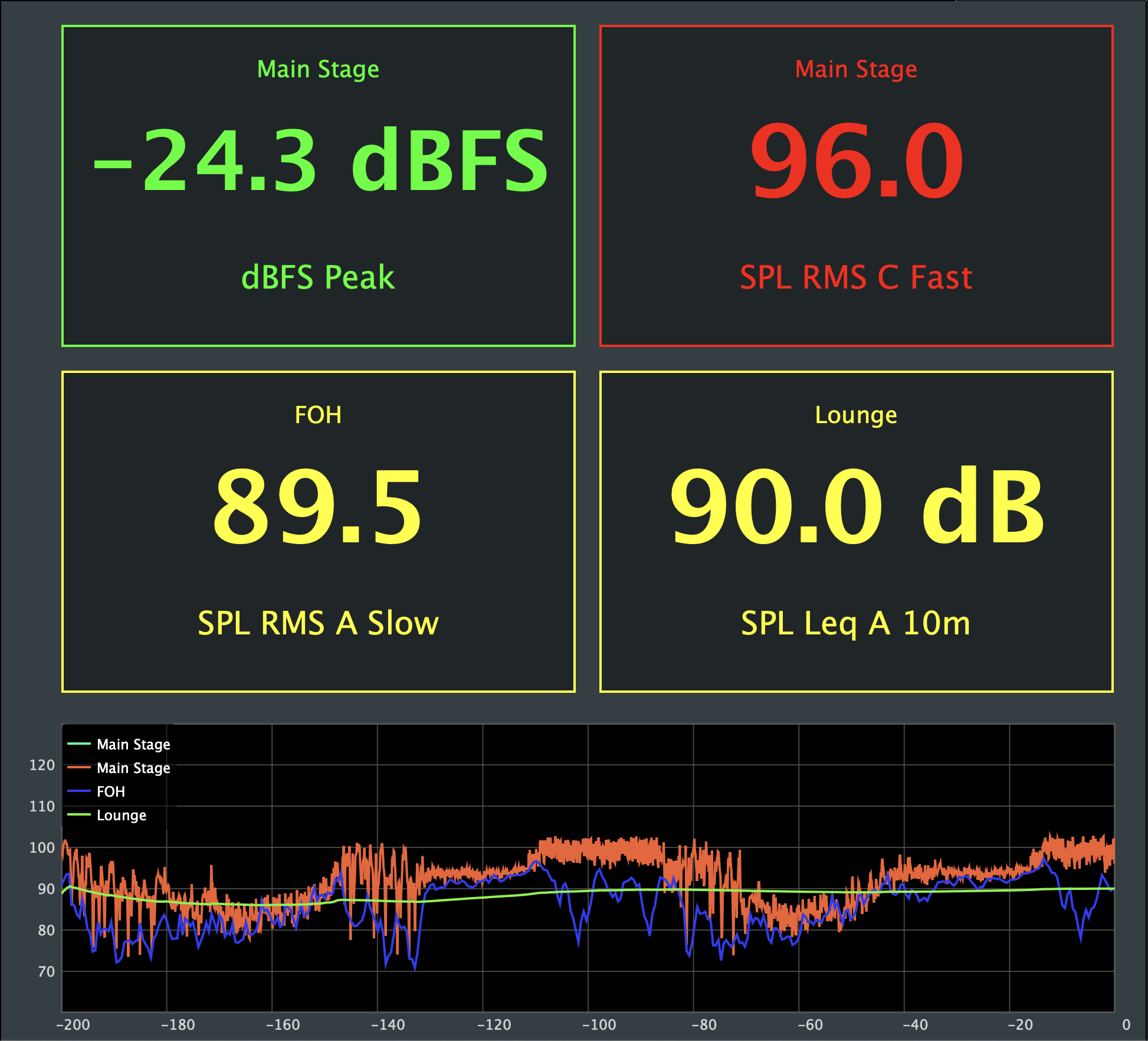Click the 90 y-axis label
This screenshot has width=1148, height=1041.
coord(46,889)
